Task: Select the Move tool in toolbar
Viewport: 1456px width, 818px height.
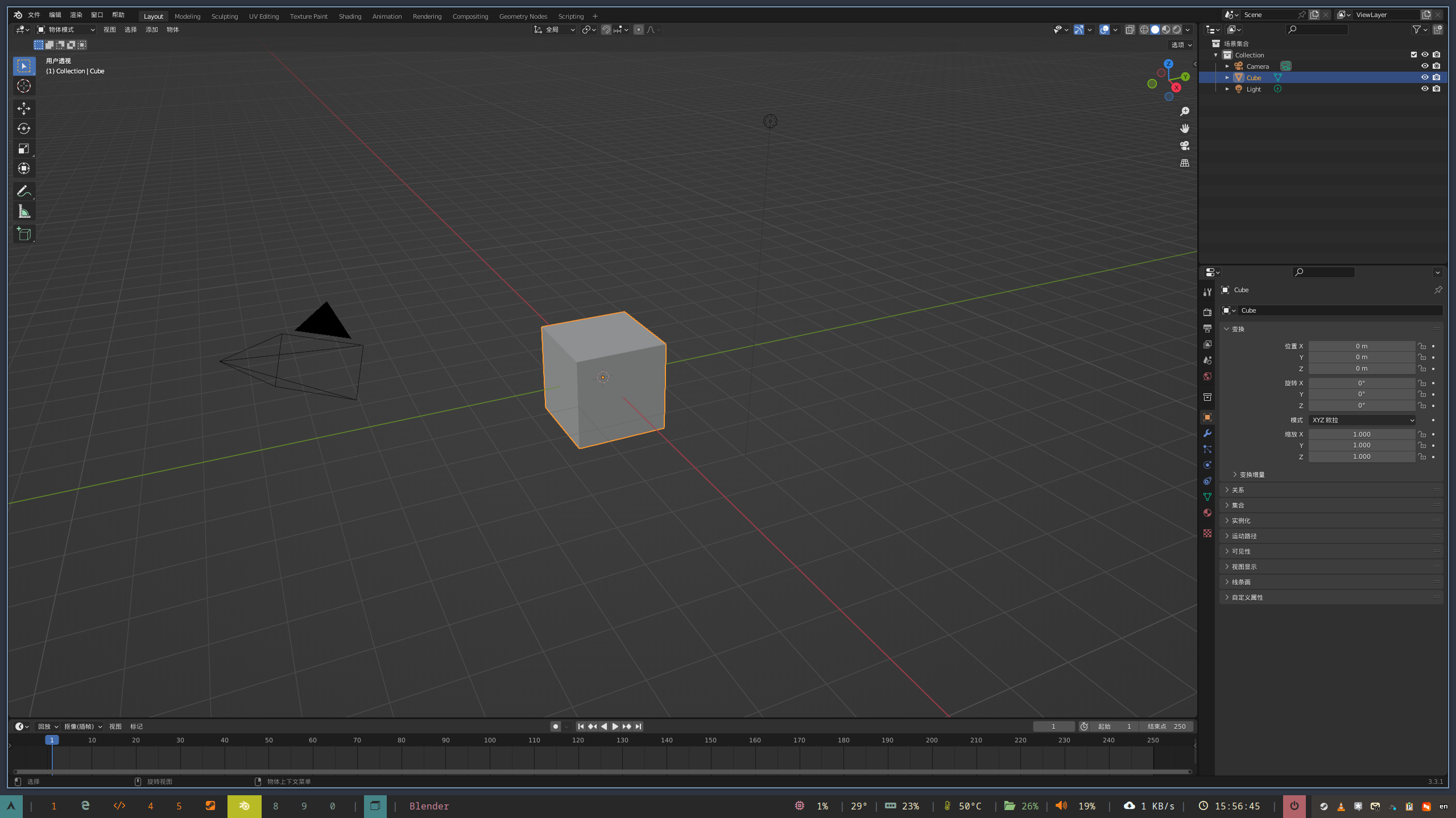Action: click(24, 108)
